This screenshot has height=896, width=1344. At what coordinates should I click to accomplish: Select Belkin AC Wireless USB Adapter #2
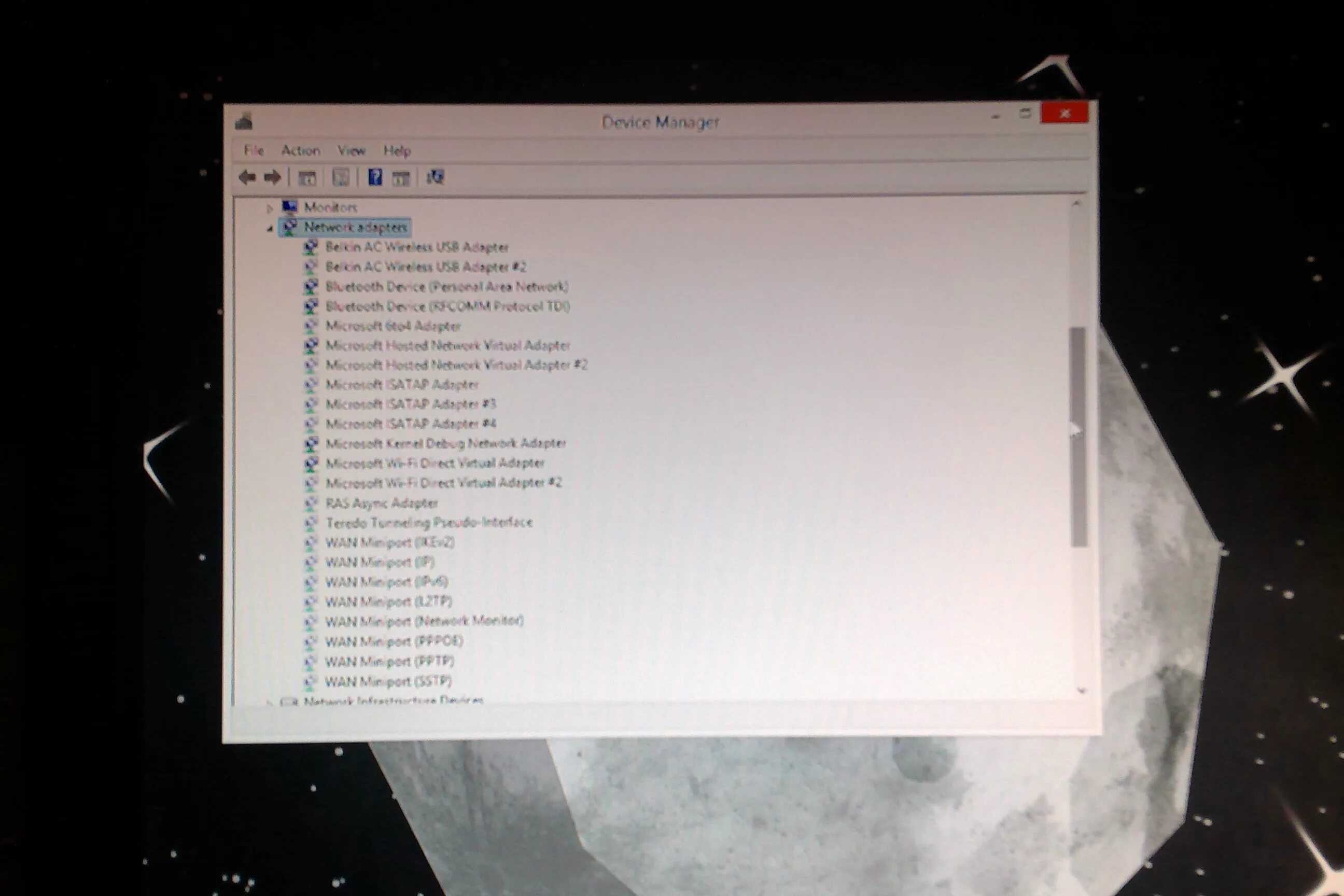[x=425, y=267]
